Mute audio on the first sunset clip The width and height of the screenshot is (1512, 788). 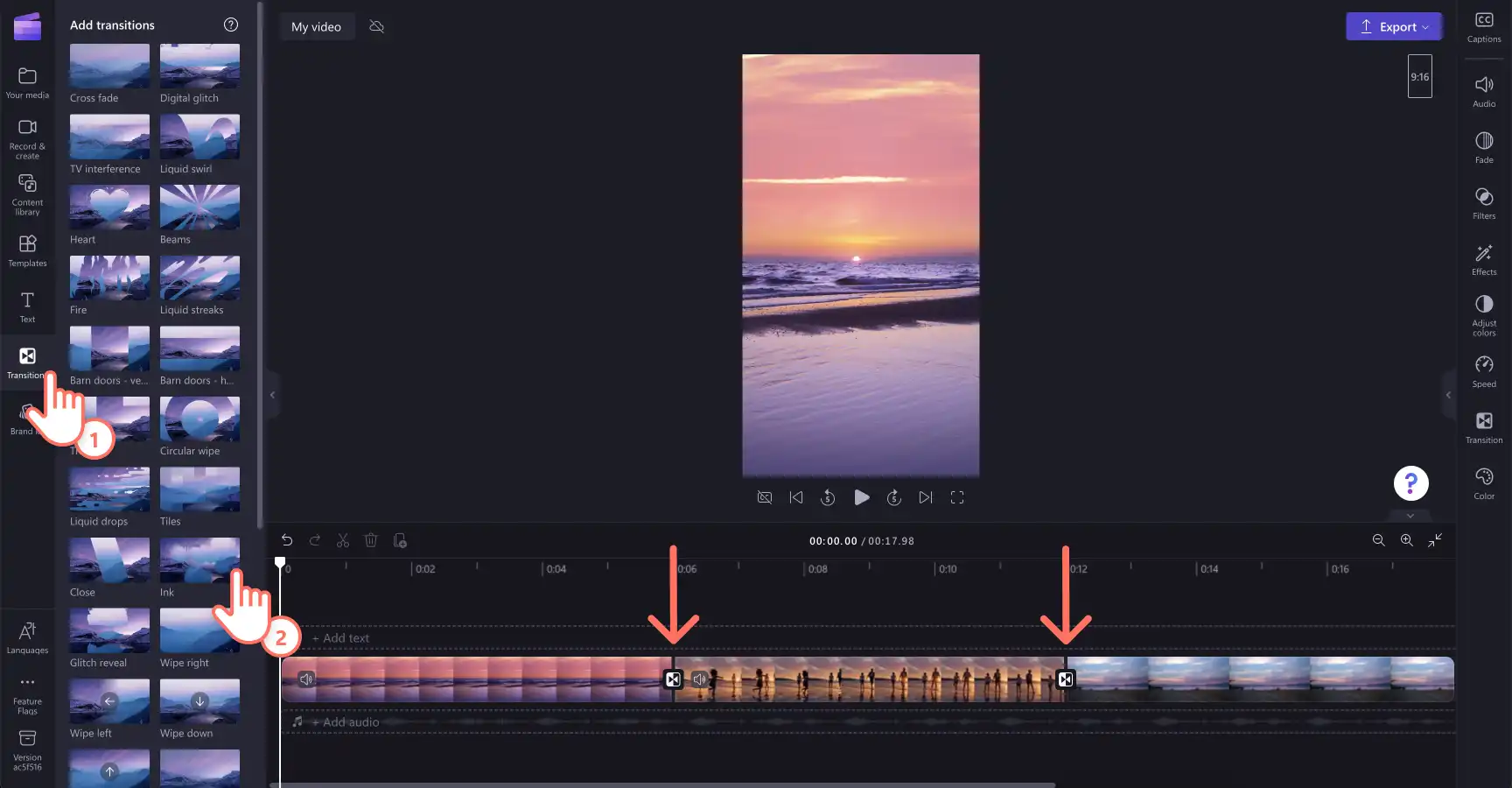tap(306, 679)
